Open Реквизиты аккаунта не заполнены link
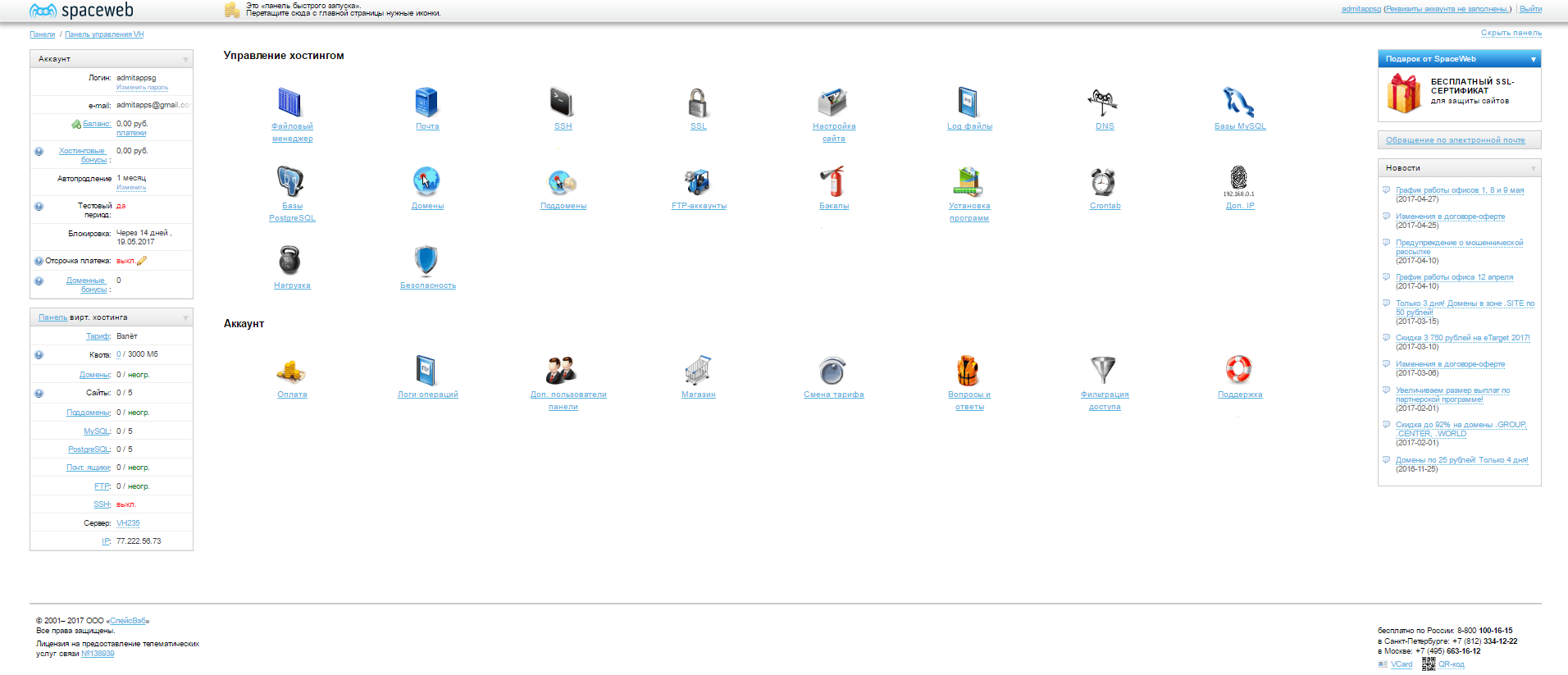 pyautogui.click(x=1447, y=9)
